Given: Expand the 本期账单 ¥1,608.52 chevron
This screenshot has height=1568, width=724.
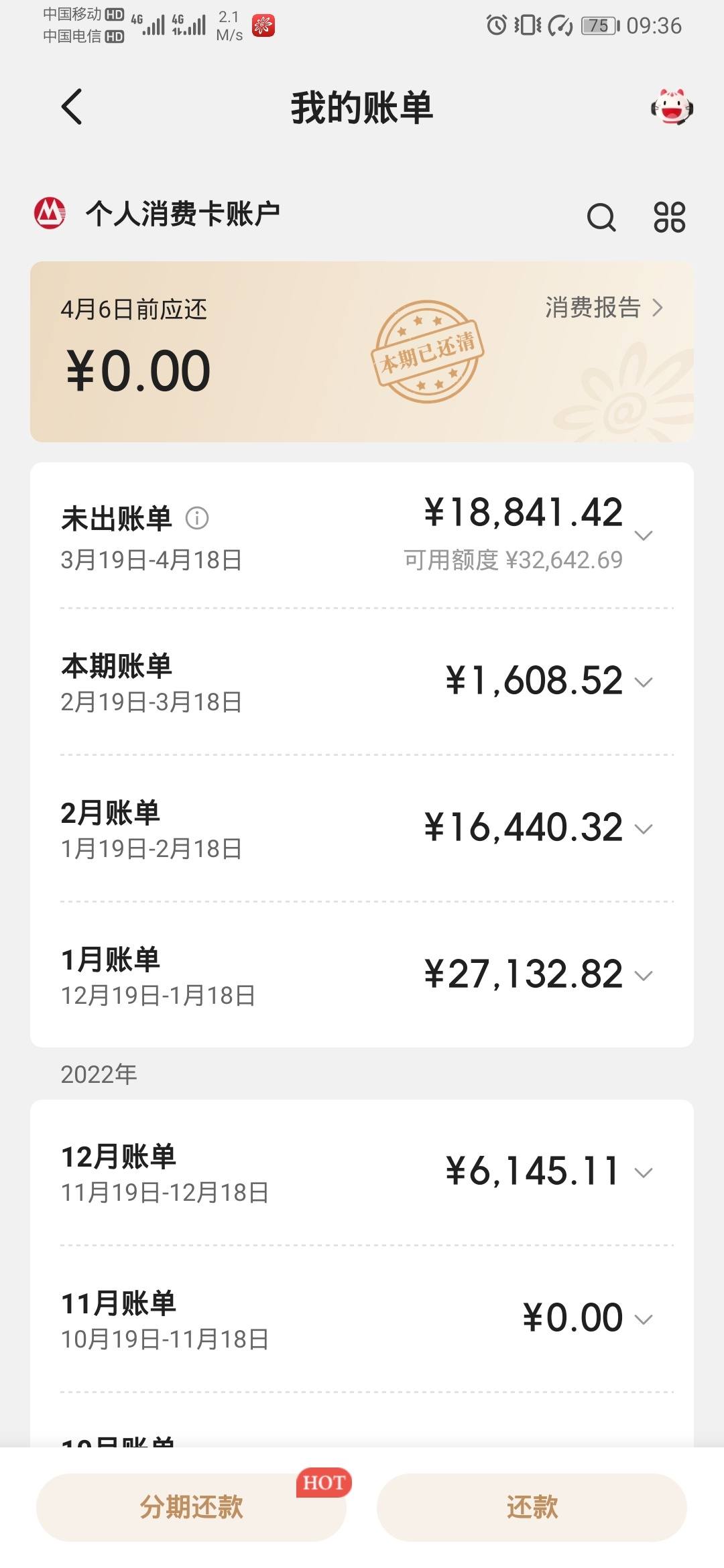Looking at the screenshot, I should coord(644,682).
